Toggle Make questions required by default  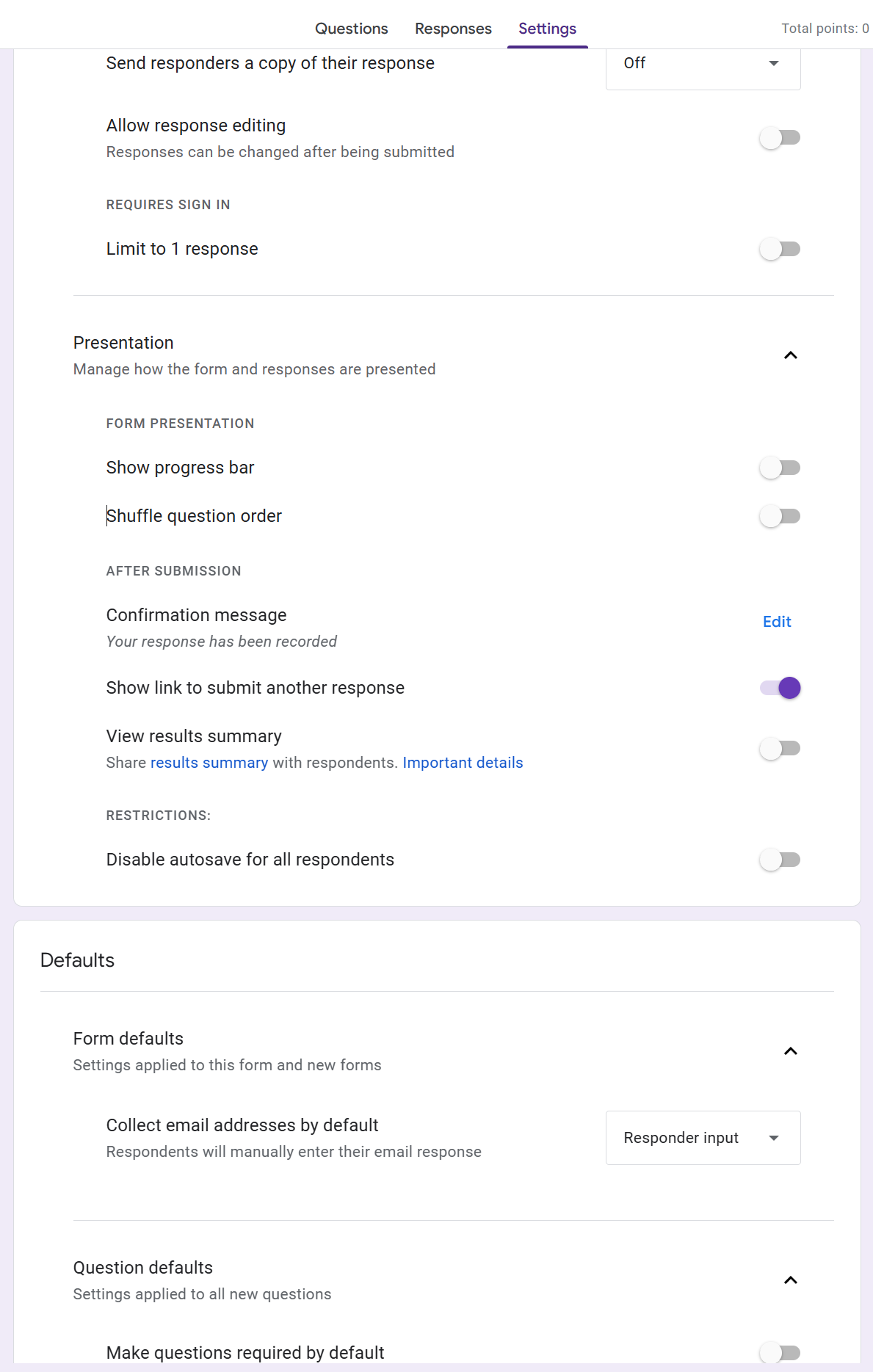[x=780, y=1352]
